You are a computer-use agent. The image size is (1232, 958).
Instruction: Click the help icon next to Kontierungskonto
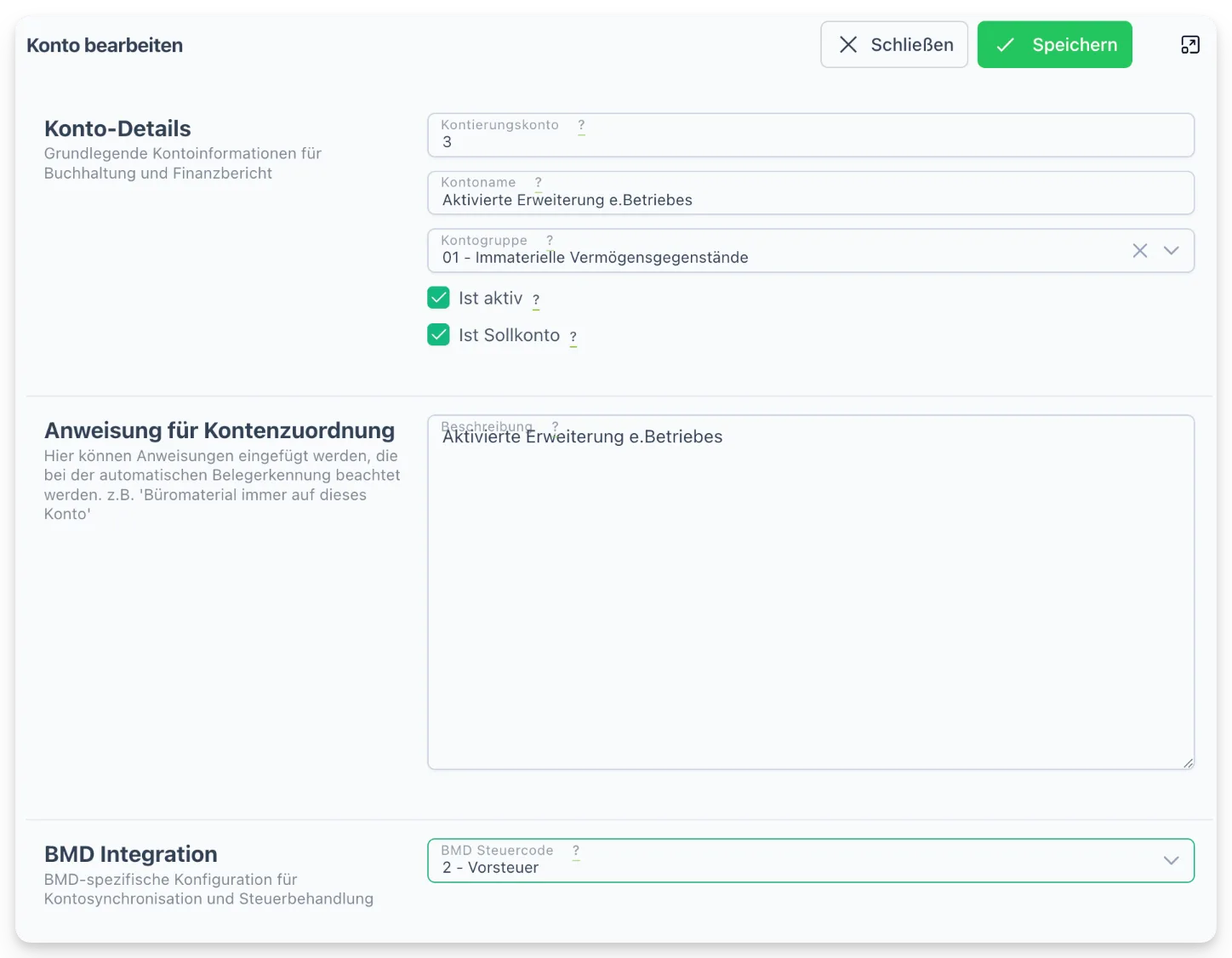point(581,125)
